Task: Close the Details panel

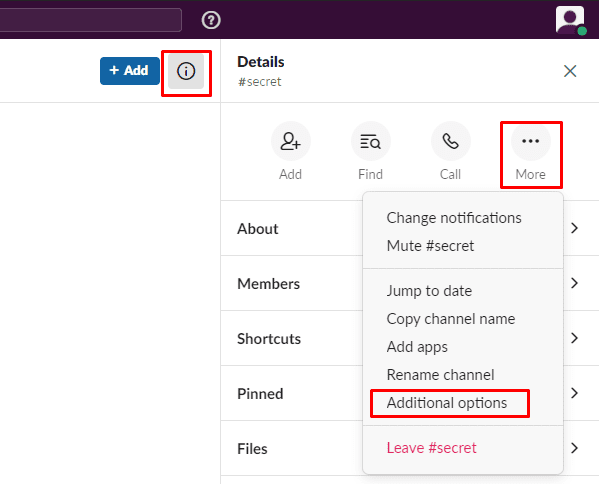Action: pos(570,71)
